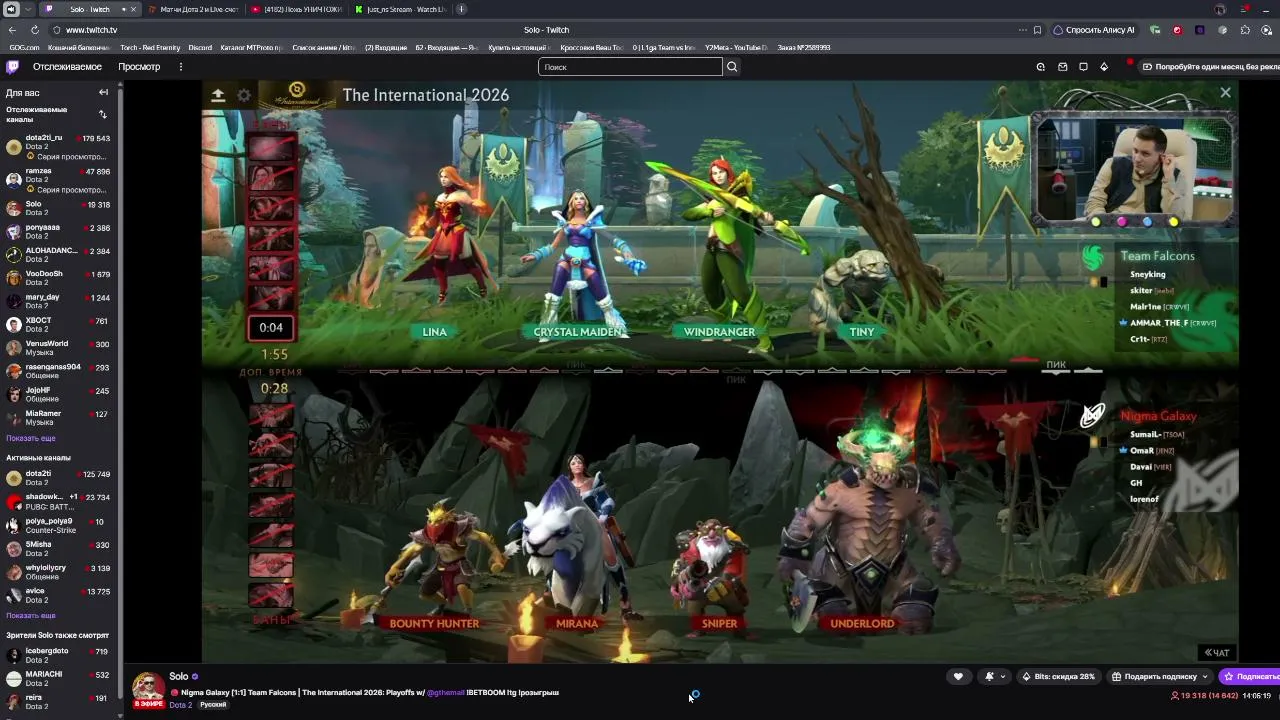
Task: Open MARIACHI channel row
Action: click(58, 678)
